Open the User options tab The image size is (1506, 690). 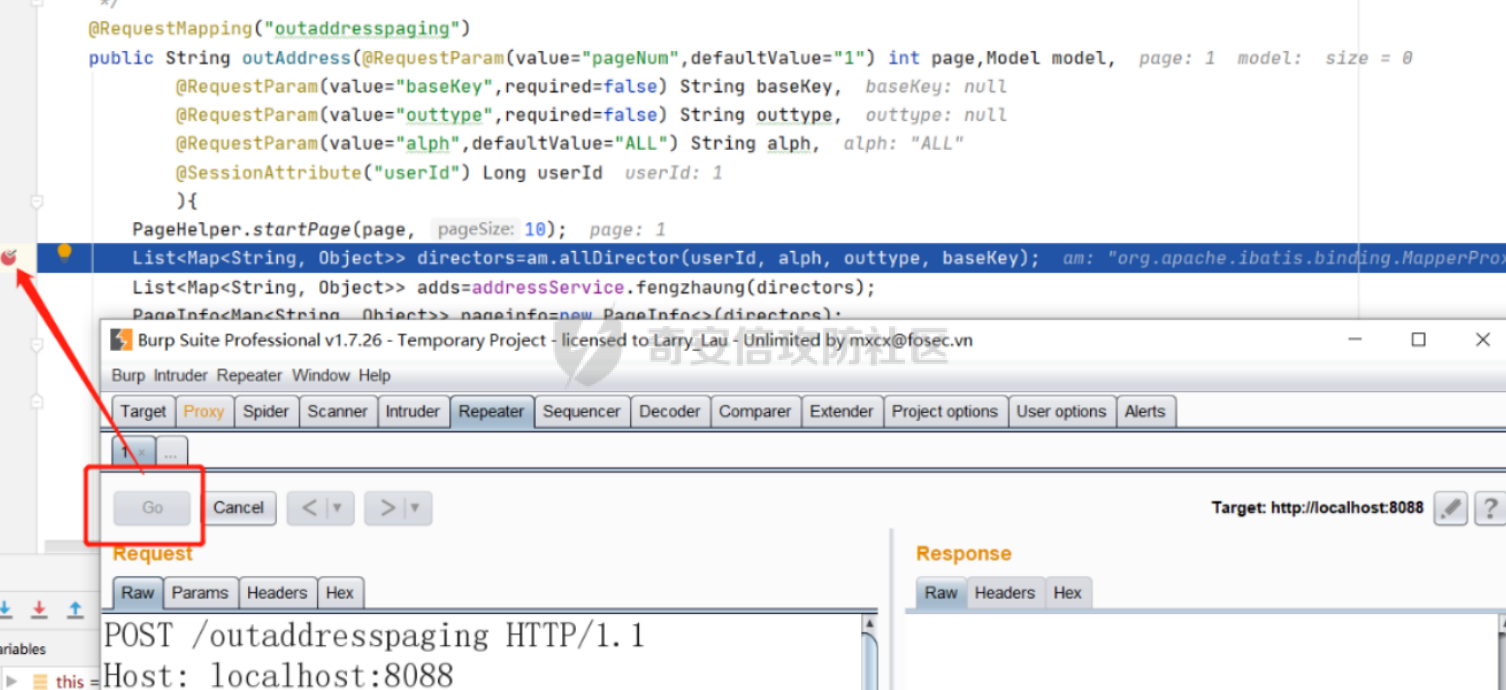tap(1061, 411)
